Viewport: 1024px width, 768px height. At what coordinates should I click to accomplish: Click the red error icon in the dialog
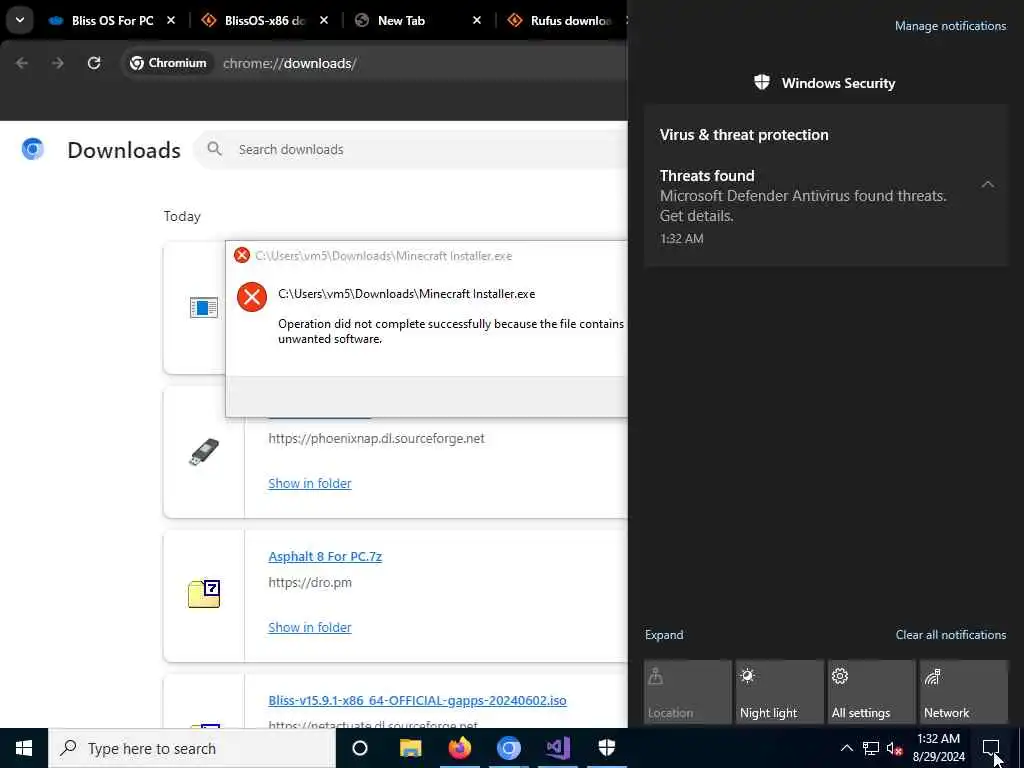pyautogui.click(x=252, y=297)
